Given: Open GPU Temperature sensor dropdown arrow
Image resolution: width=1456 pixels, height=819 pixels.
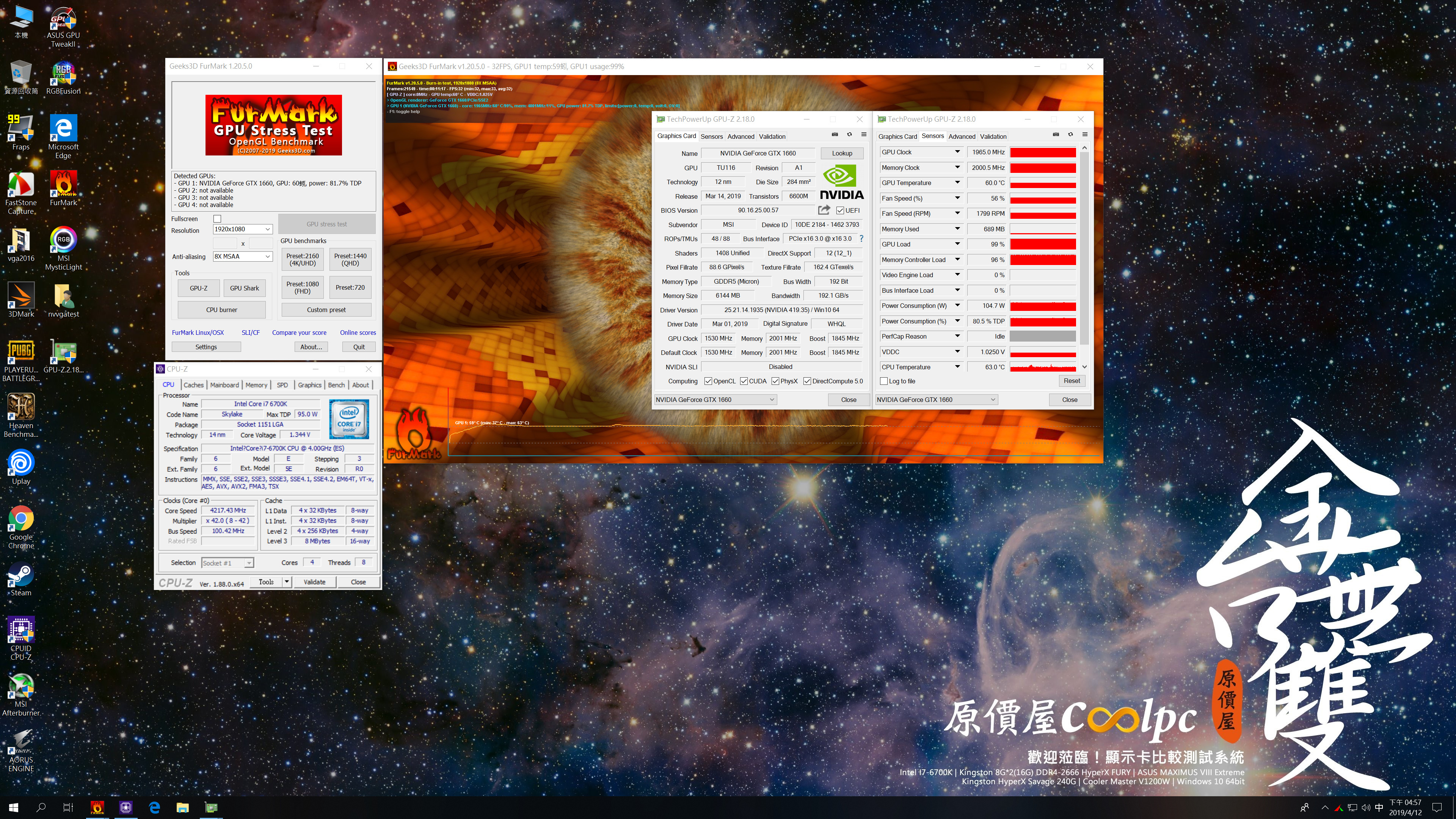Looking at the screenshot, I should tap(957, 182).
